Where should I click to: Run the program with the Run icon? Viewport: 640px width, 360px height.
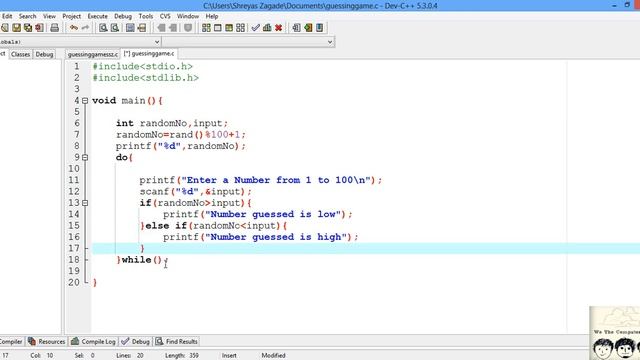[218, 28]
